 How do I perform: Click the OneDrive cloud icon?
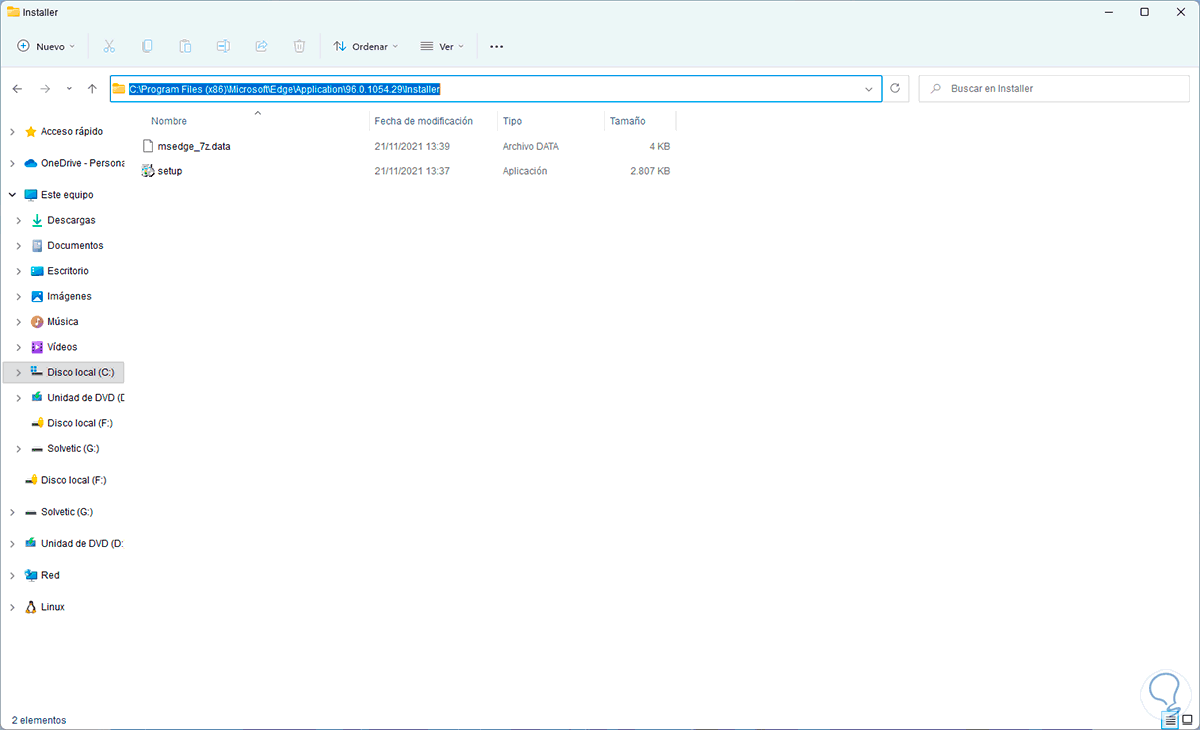pyautogui.click(x=31, y=163)
